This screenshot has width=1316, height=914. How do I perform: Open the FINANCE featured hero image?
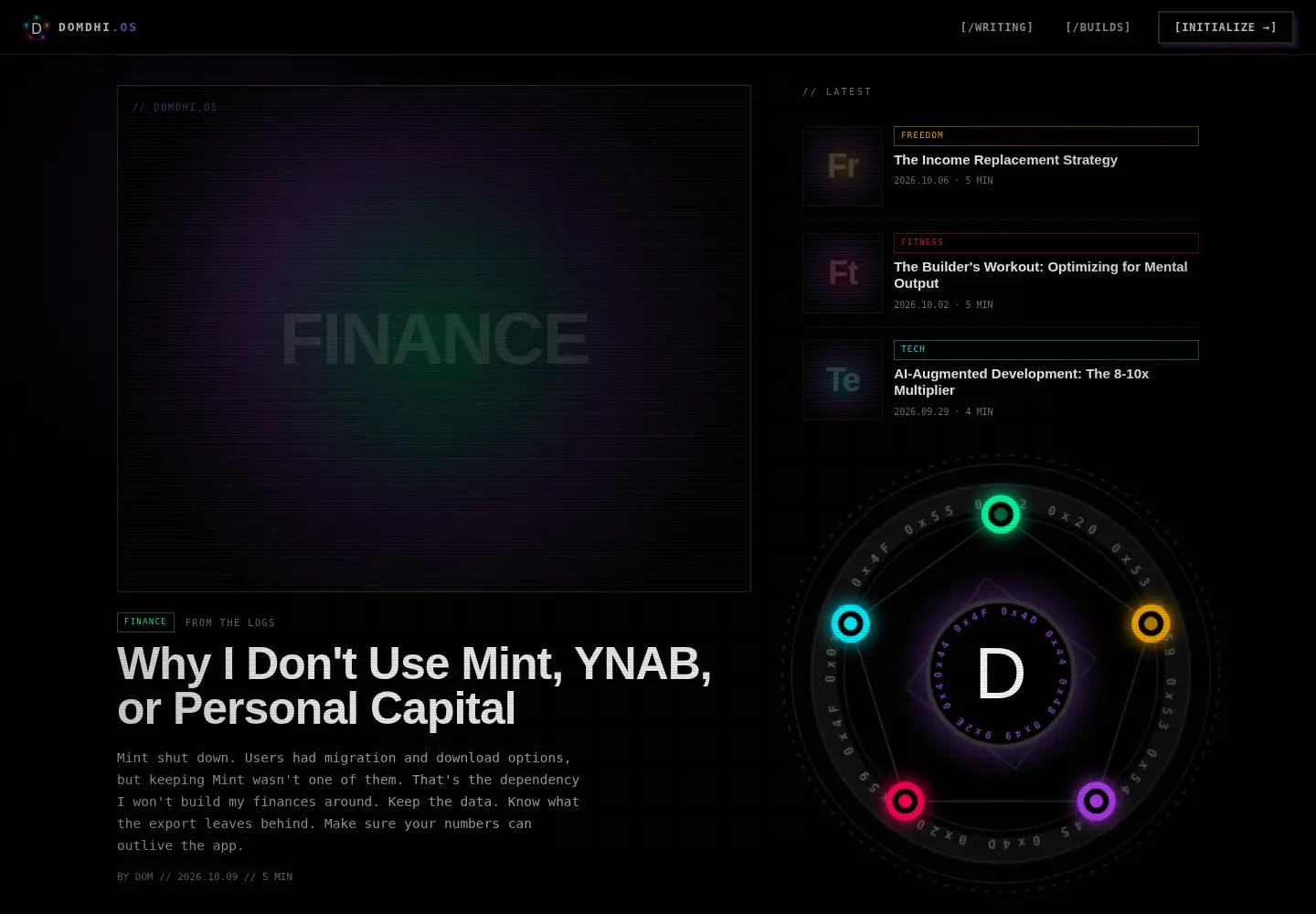(434, 338)
